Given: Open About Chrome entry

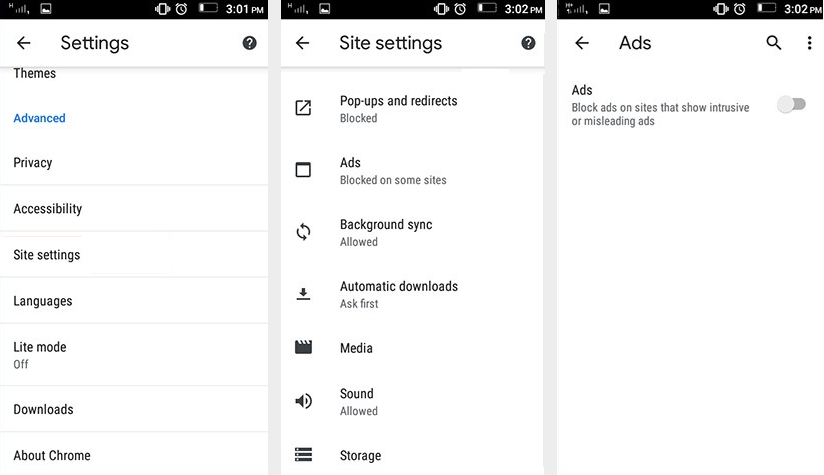Looking at the screenshot, I should point(52,455).
